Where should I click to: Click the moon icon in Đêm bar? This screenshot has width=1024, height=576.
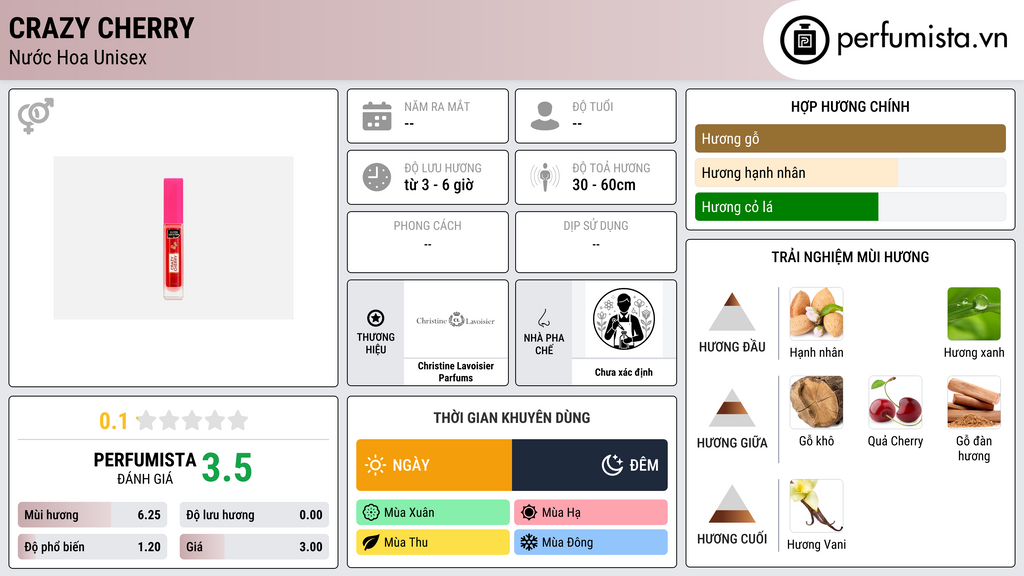pos(612,465)
